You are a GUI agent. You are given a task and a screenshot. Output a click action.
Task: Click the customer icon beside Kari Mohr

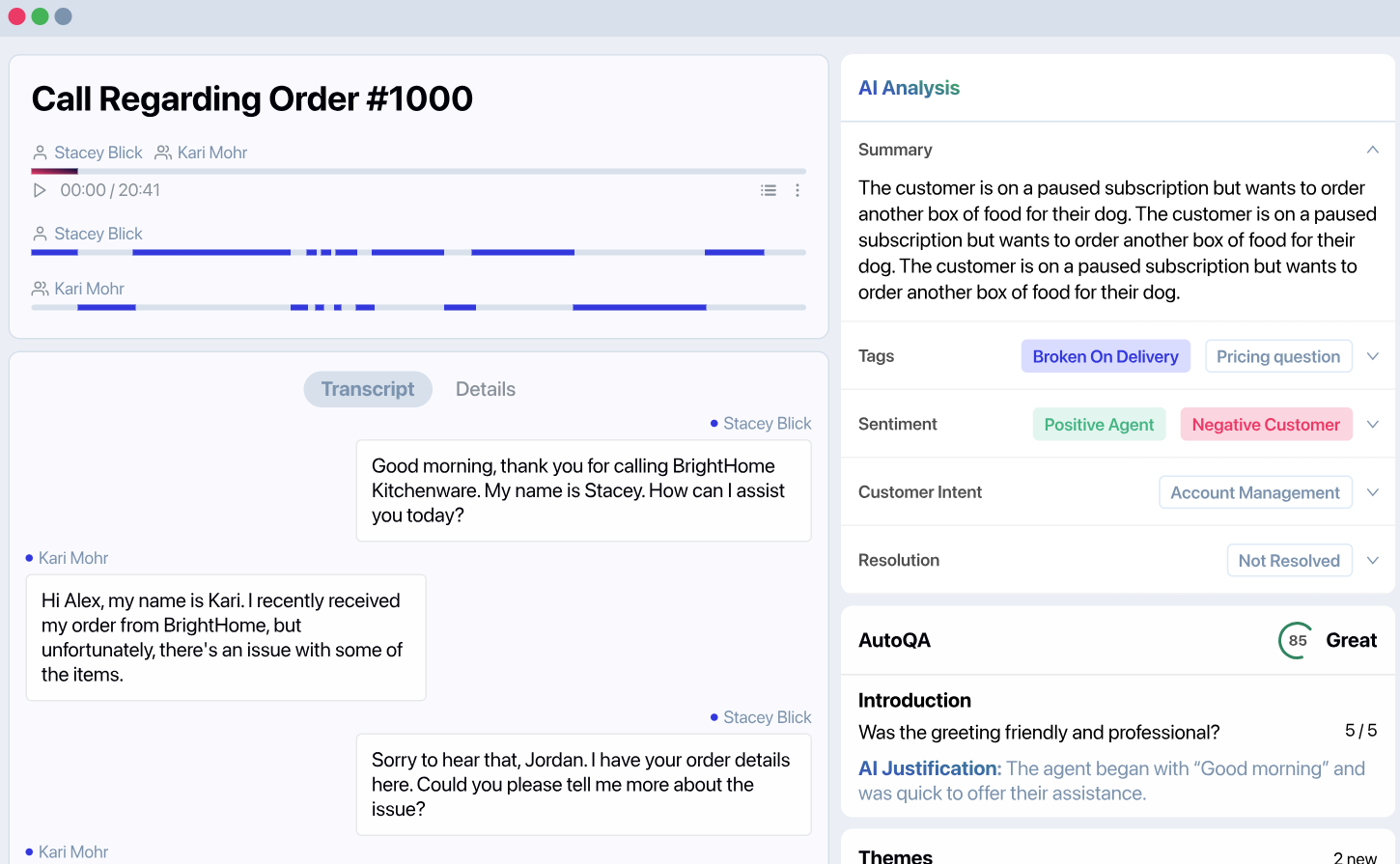click(x=166, y=152)
